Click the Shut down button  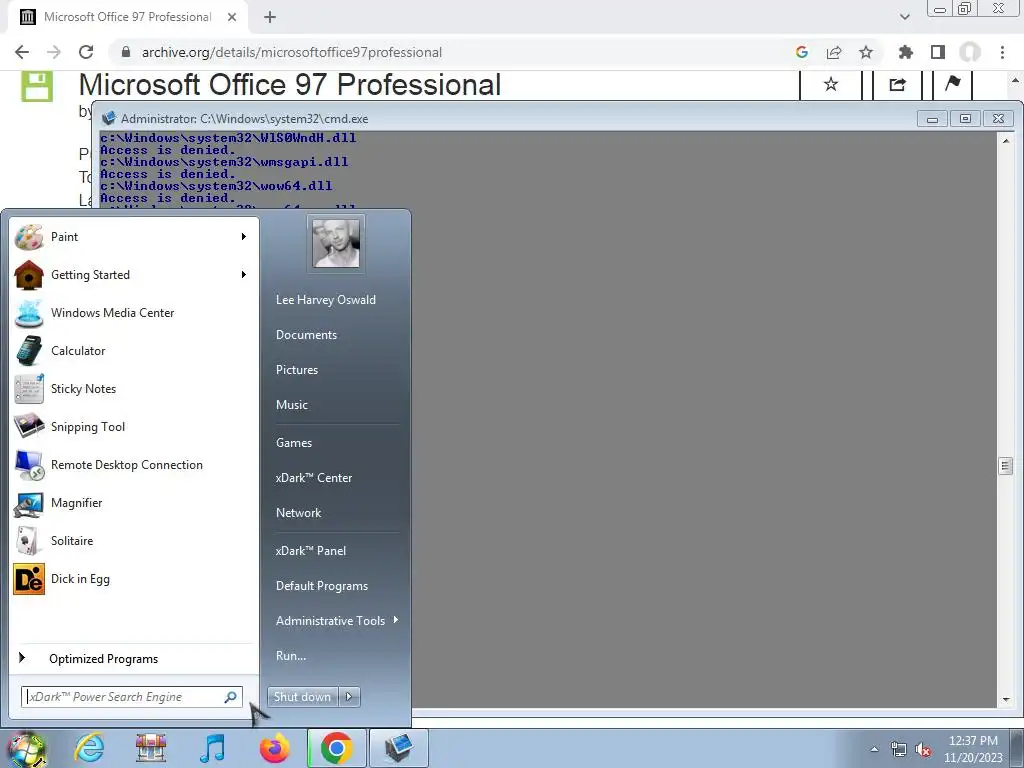(303, 697)
